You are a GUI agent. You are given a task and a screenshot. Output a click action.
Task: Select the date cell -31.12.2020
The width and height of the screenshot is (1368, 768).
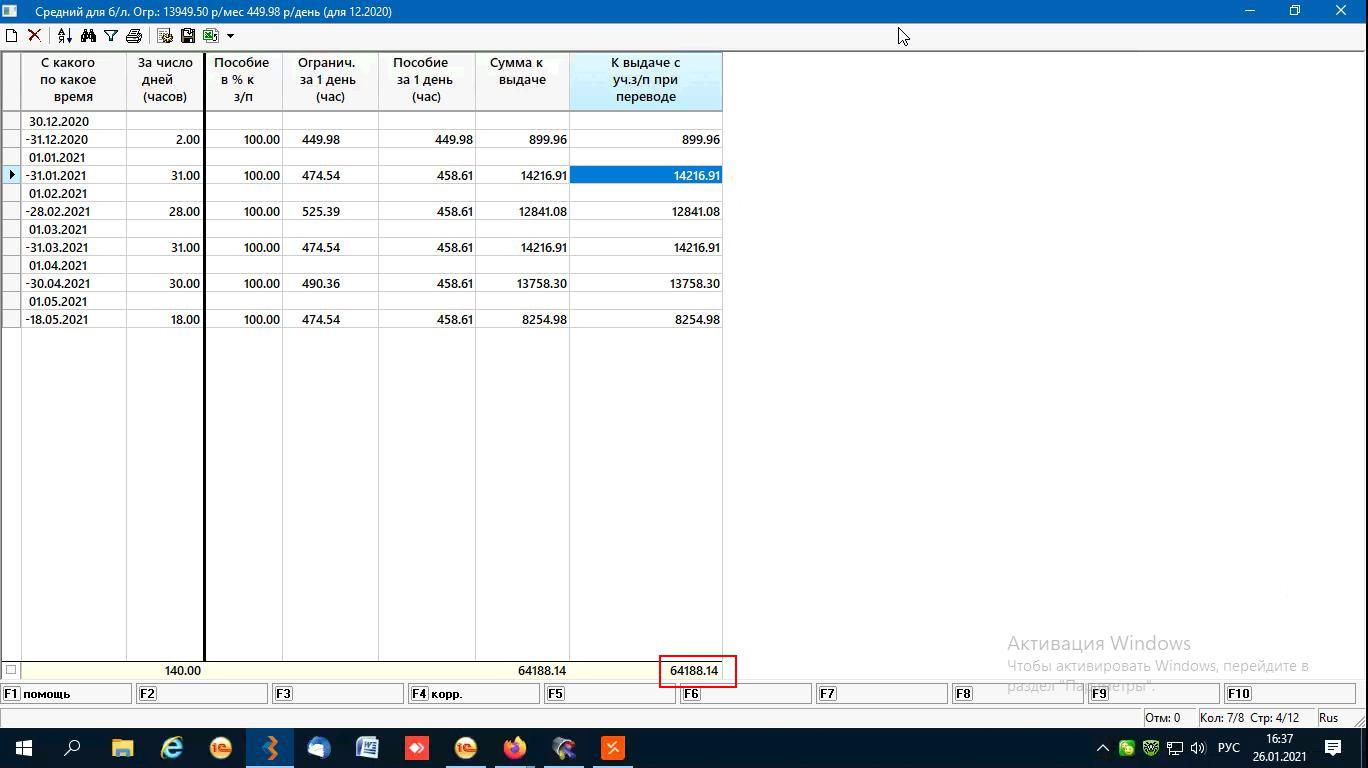point(74,139)
